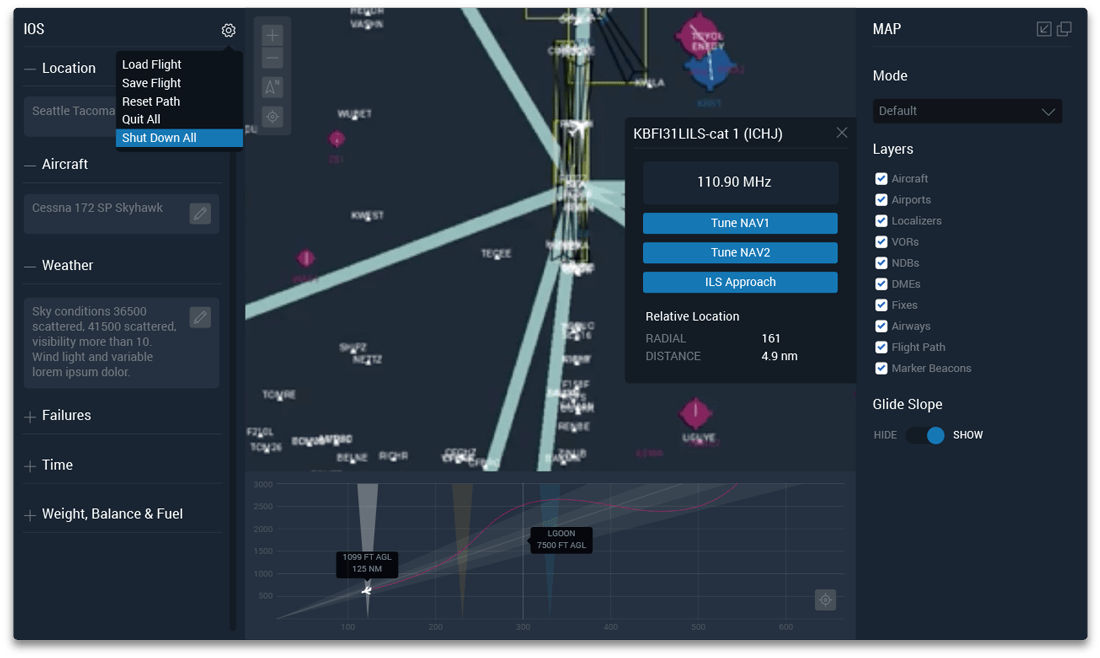Center map on aircraft with target icon

coord(272,116)
